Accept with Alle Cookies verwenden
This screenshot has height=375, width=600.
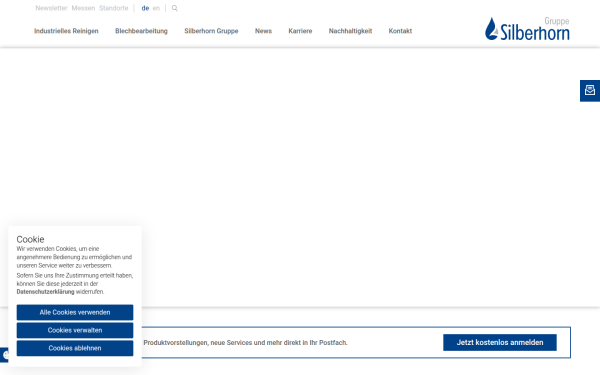[x=75, y=312]
